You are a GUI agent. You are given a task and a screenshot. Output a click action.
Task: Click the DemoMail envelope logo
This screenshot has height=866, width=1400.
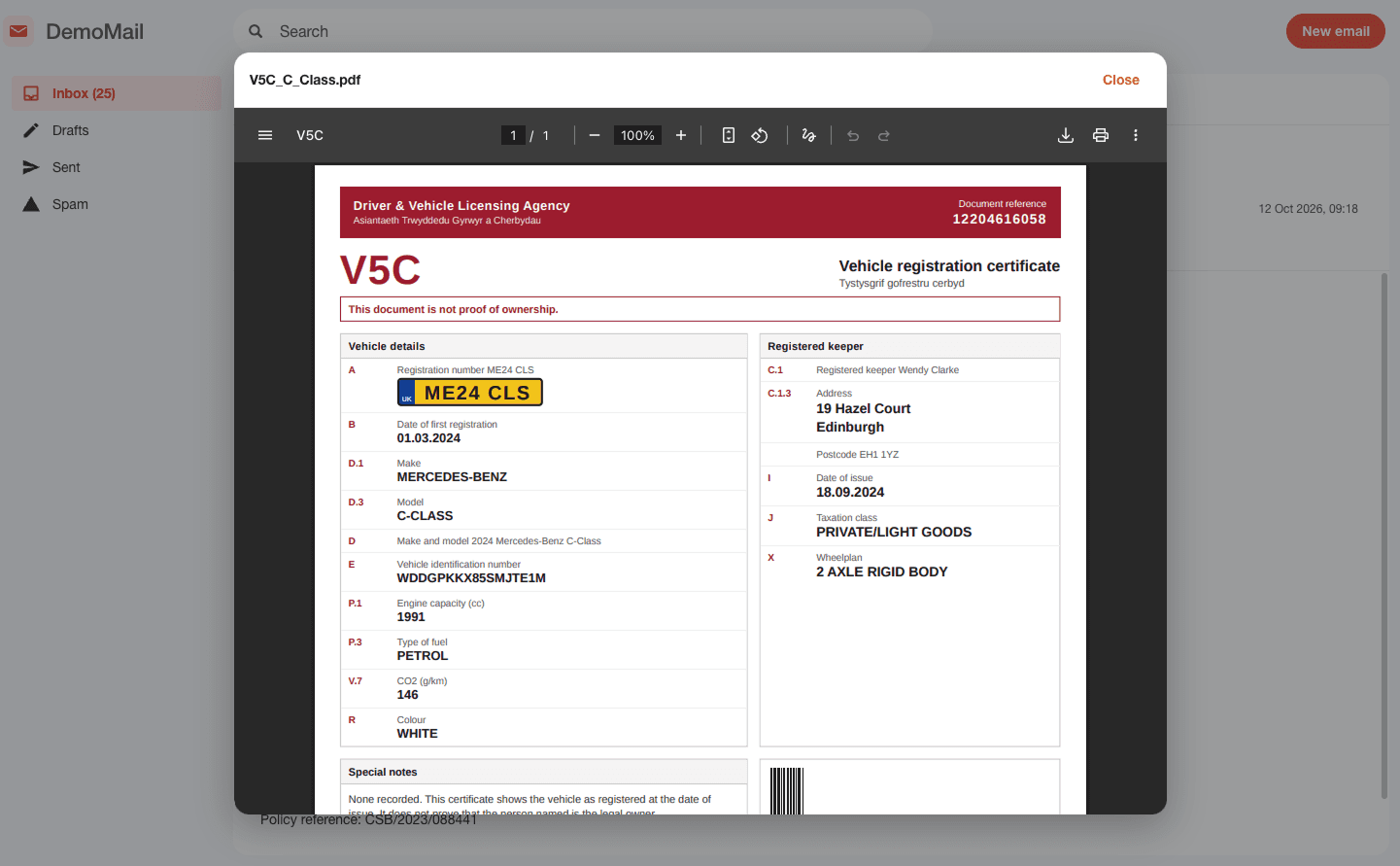(18, 31)
